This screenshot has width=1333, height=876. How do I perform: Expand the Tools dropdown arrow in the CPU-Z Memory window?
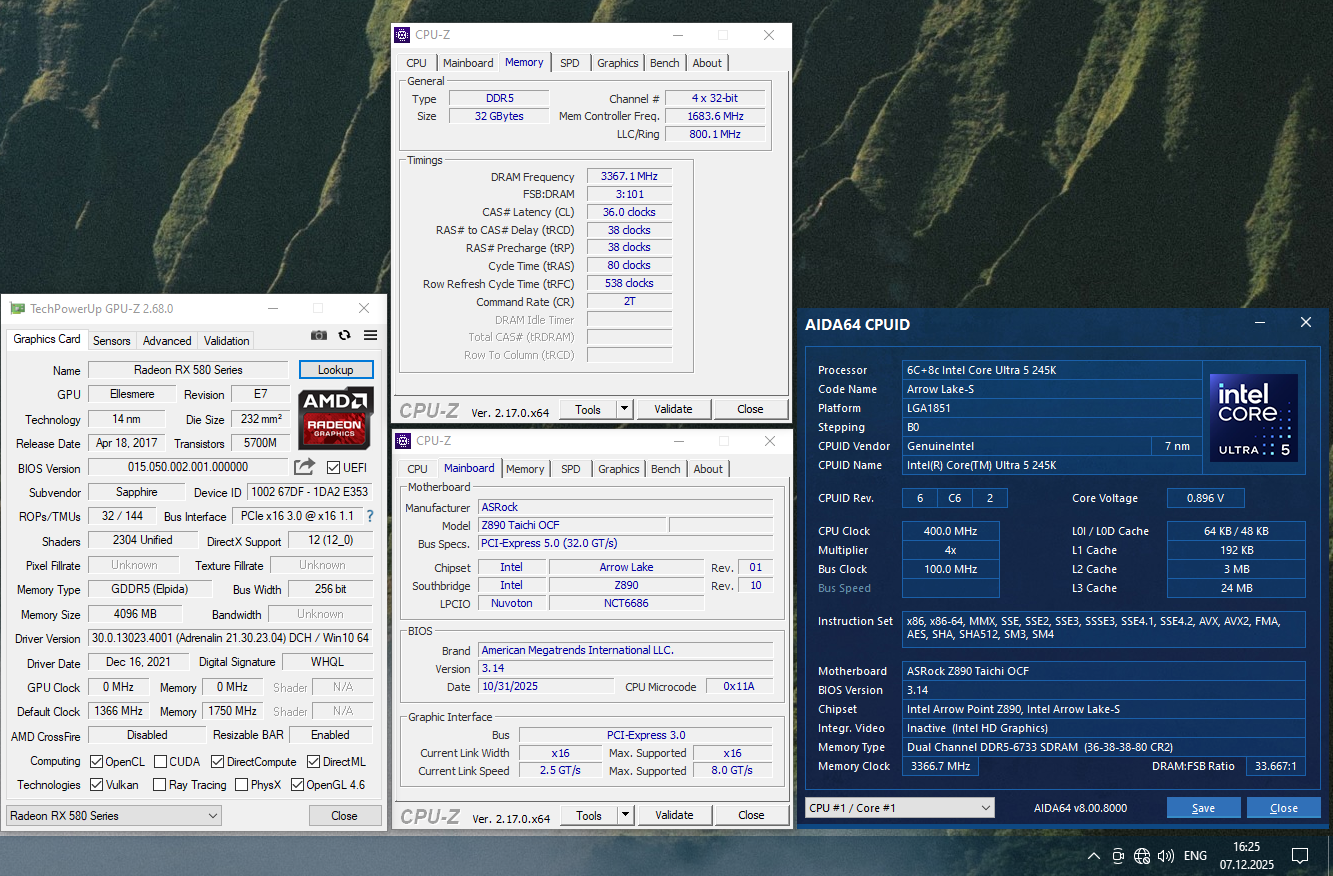click(x=624, y=409)
